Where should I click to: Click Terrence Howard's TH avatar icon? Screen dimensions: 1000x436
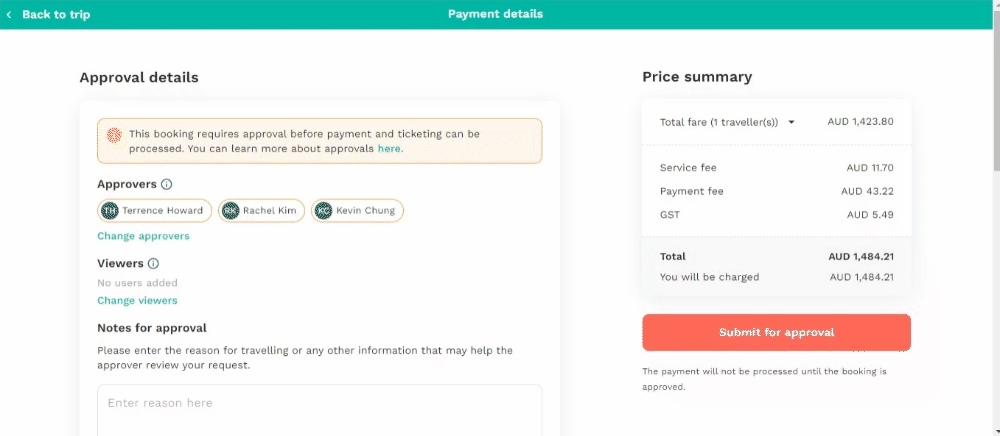(x=110, y=210)
